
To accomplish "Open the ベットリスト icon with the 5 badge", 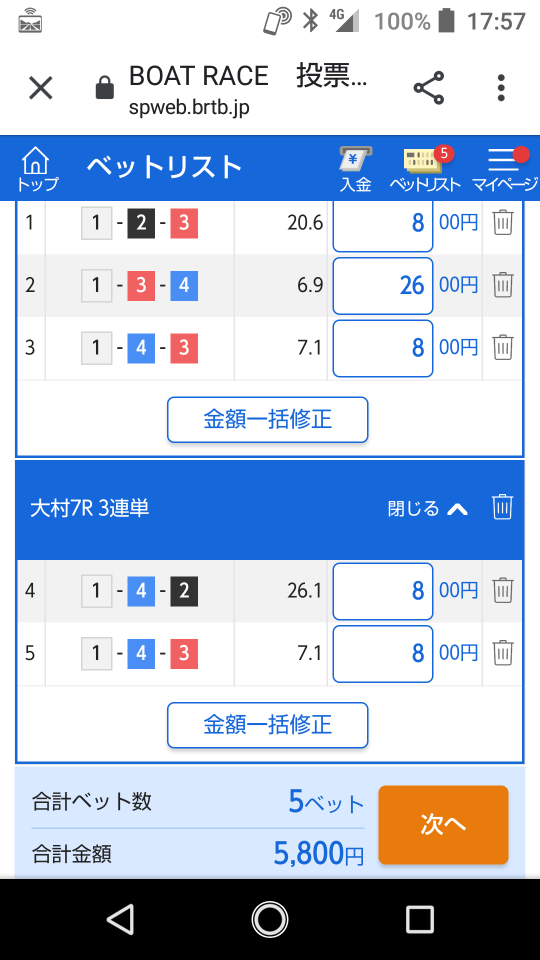I will click(426, 169).
